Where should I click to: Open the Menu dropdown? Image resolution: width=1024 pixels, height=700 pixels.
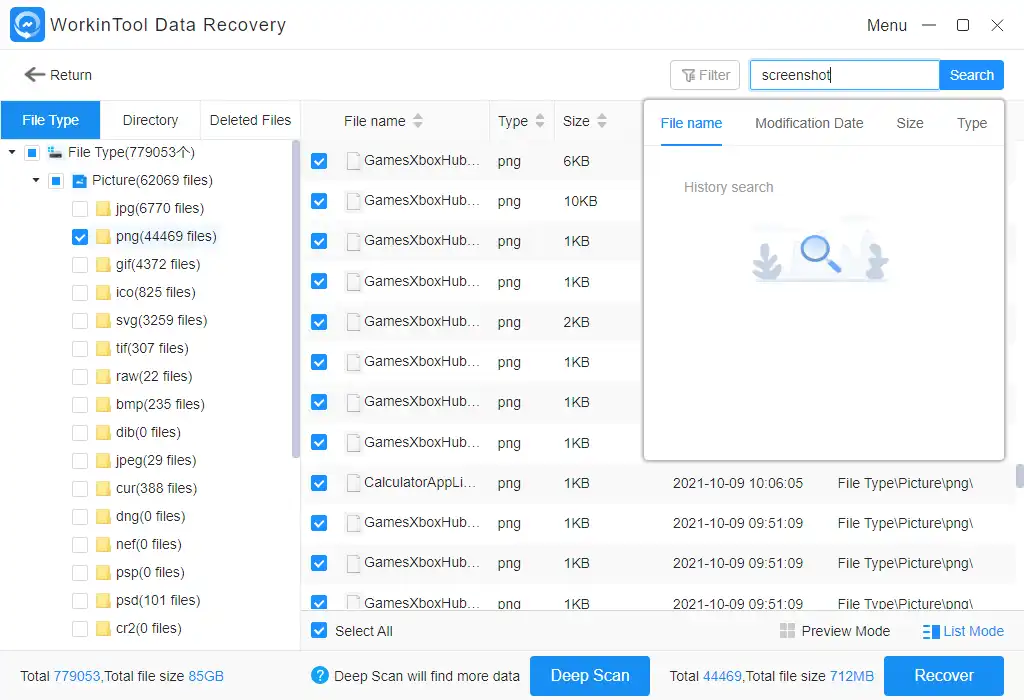886,25
